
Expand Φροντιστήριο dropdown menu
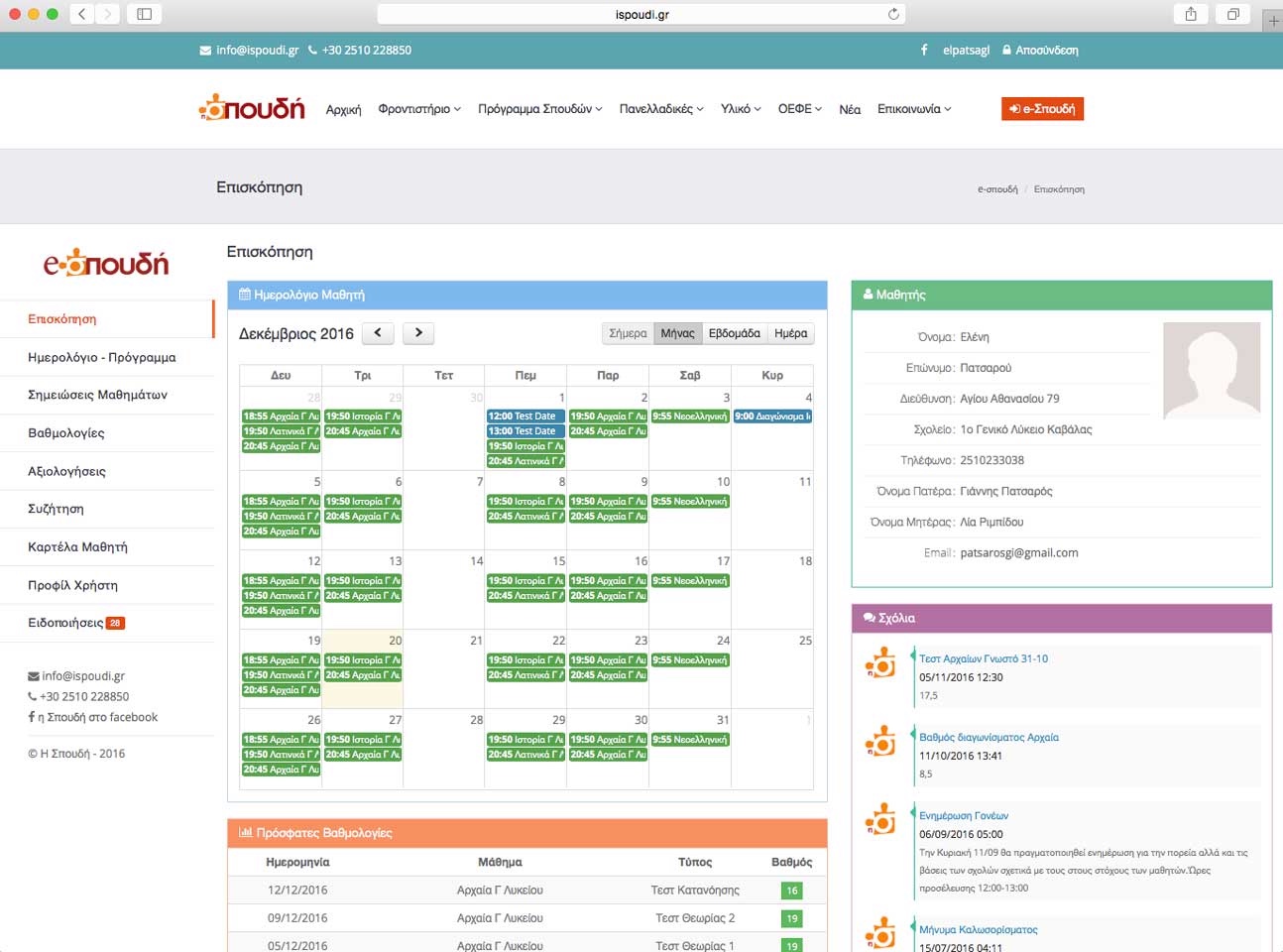coord(419,109)
